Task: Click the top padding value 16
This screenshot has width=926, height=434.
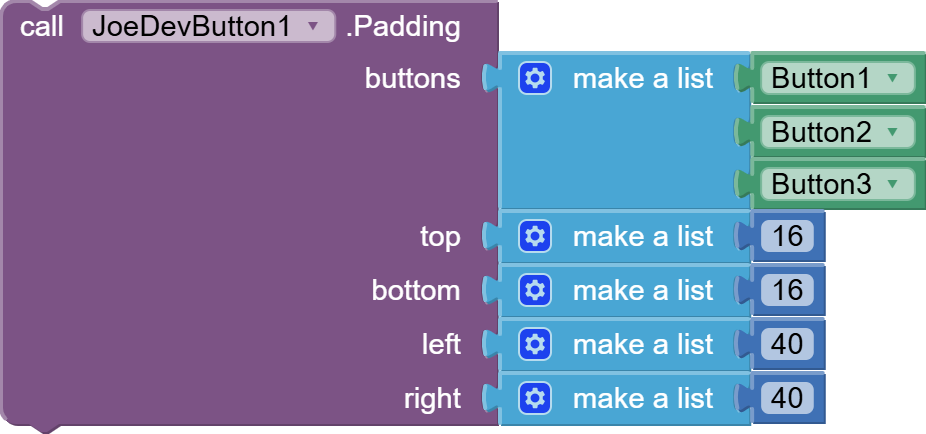Action: (x=788, y=236)
